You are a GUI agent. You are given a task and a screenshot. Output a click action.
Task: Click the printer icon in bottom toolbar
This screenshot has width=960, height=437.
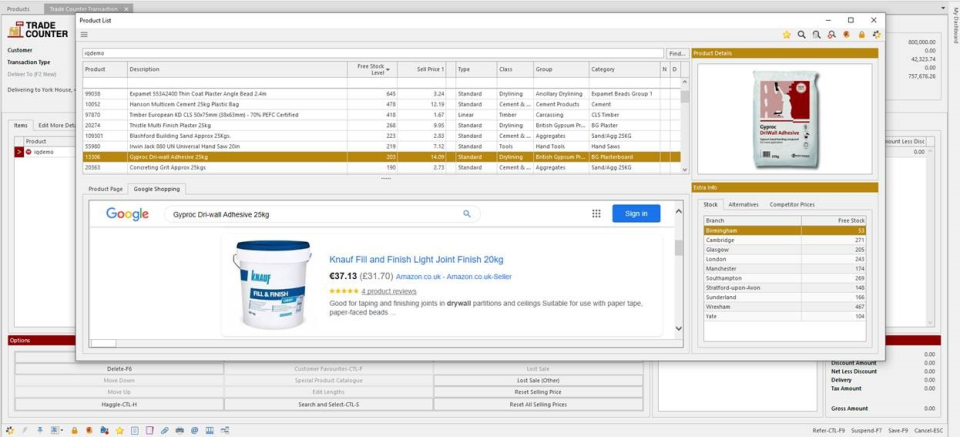(x=179, y=430)
